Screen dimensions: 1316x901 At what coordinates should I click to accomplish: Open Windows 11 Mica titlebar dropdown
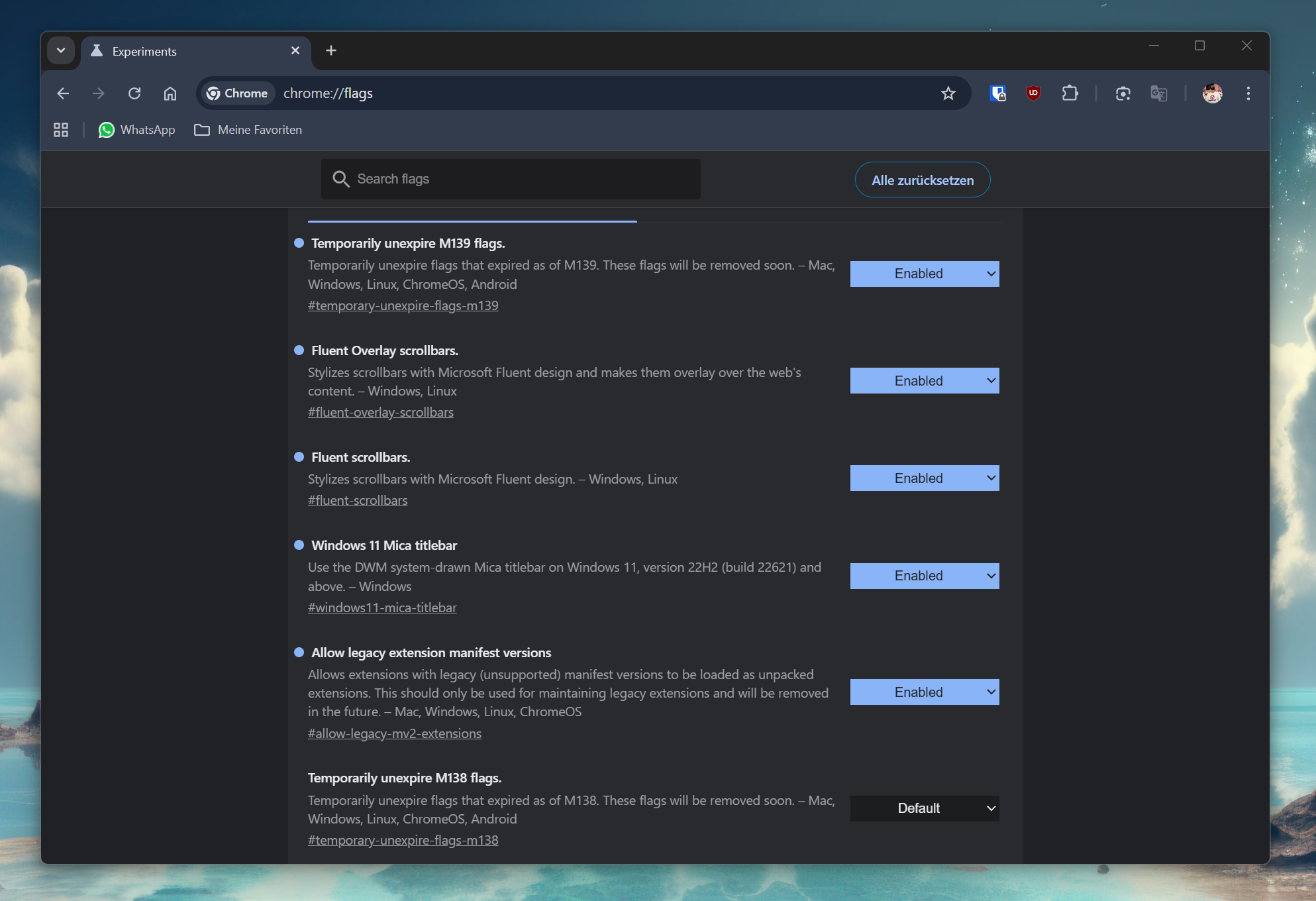924,576
